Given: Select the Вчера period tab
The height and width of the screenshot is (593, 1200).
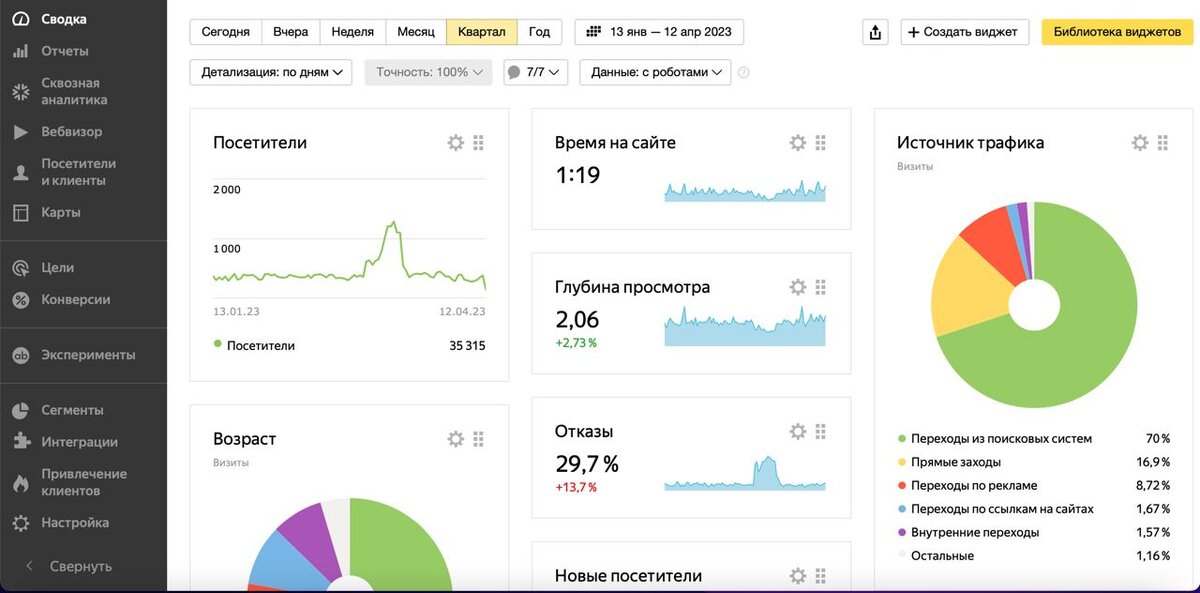Looking at the screenshot, I should point(291,32).
